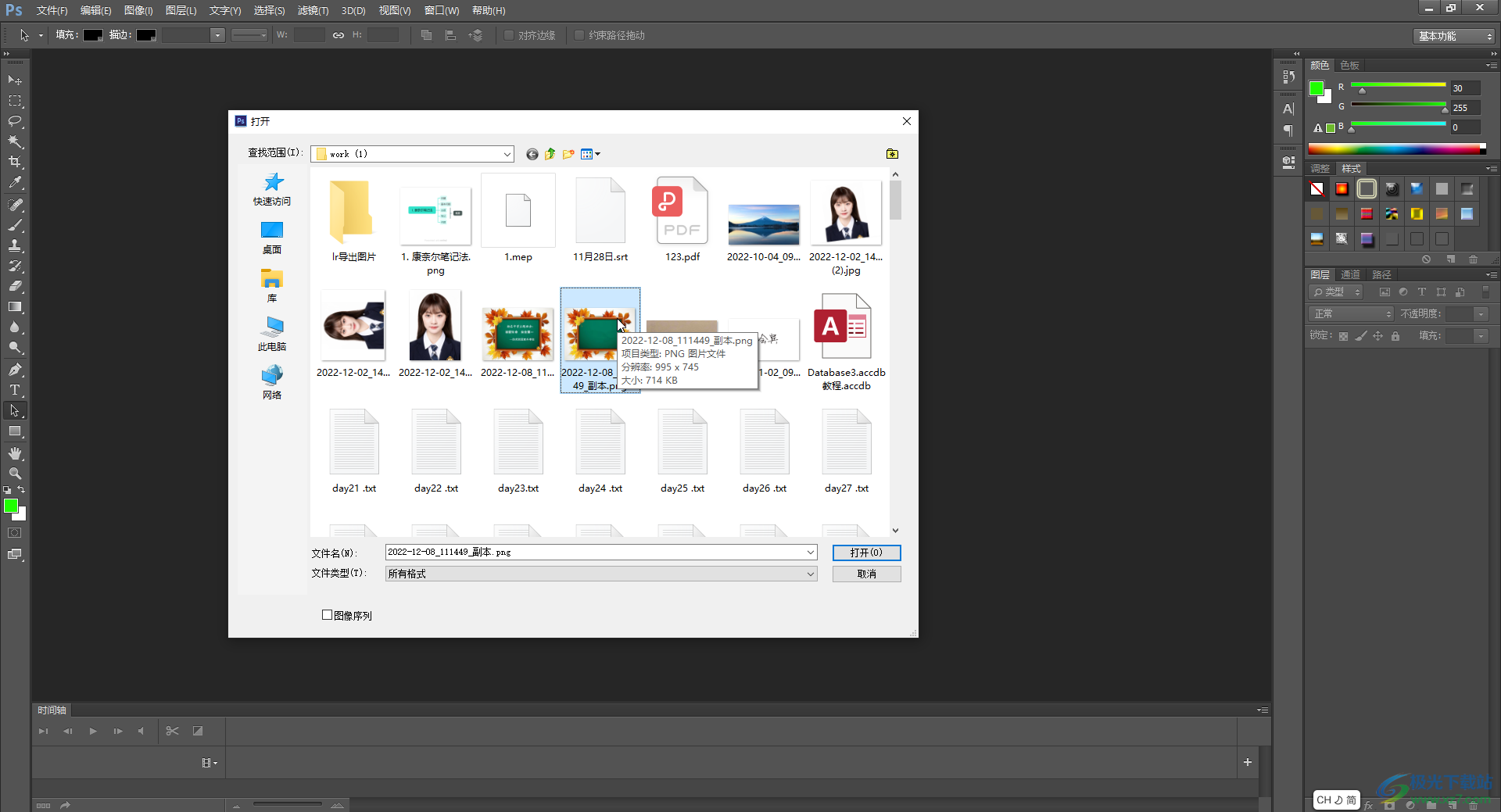1501x812 pixels.
Task: Toggle lock all in layers panel
Action: 1395,336
